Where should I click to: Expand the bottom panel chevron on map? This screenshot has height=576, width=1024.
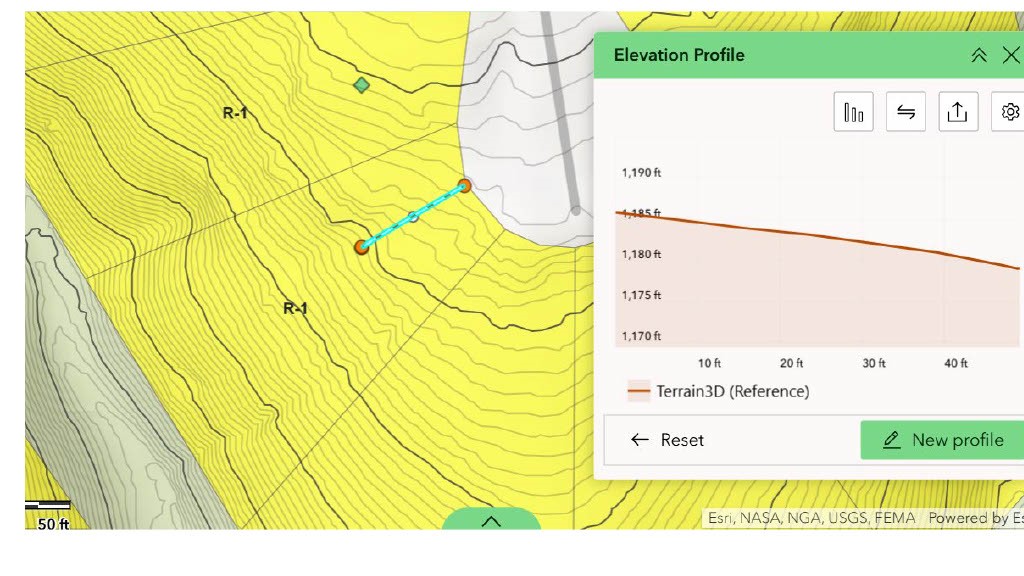(x=491, y=521)
